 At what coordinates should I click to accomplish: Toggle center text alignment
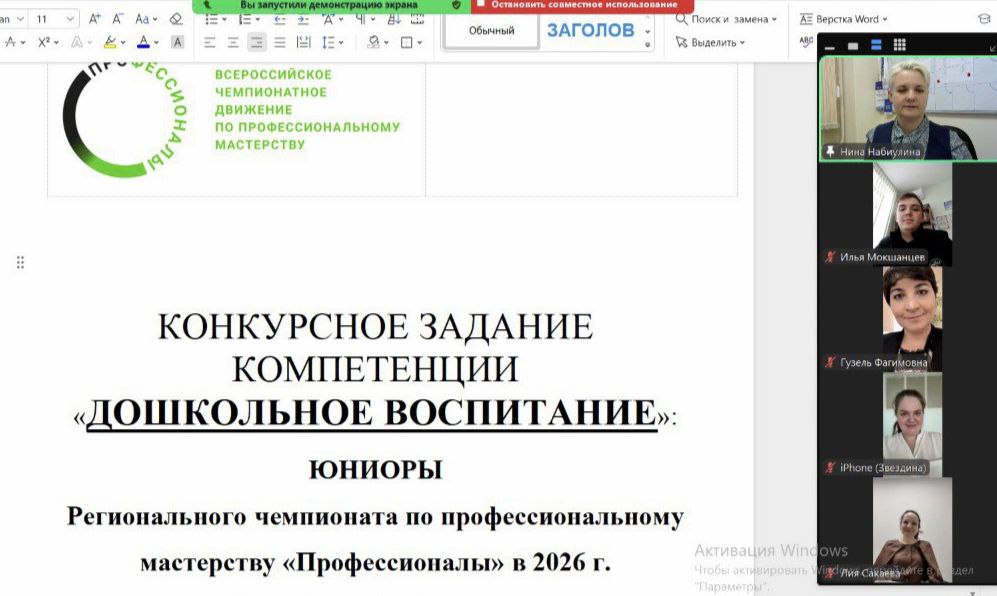[233, 42]
